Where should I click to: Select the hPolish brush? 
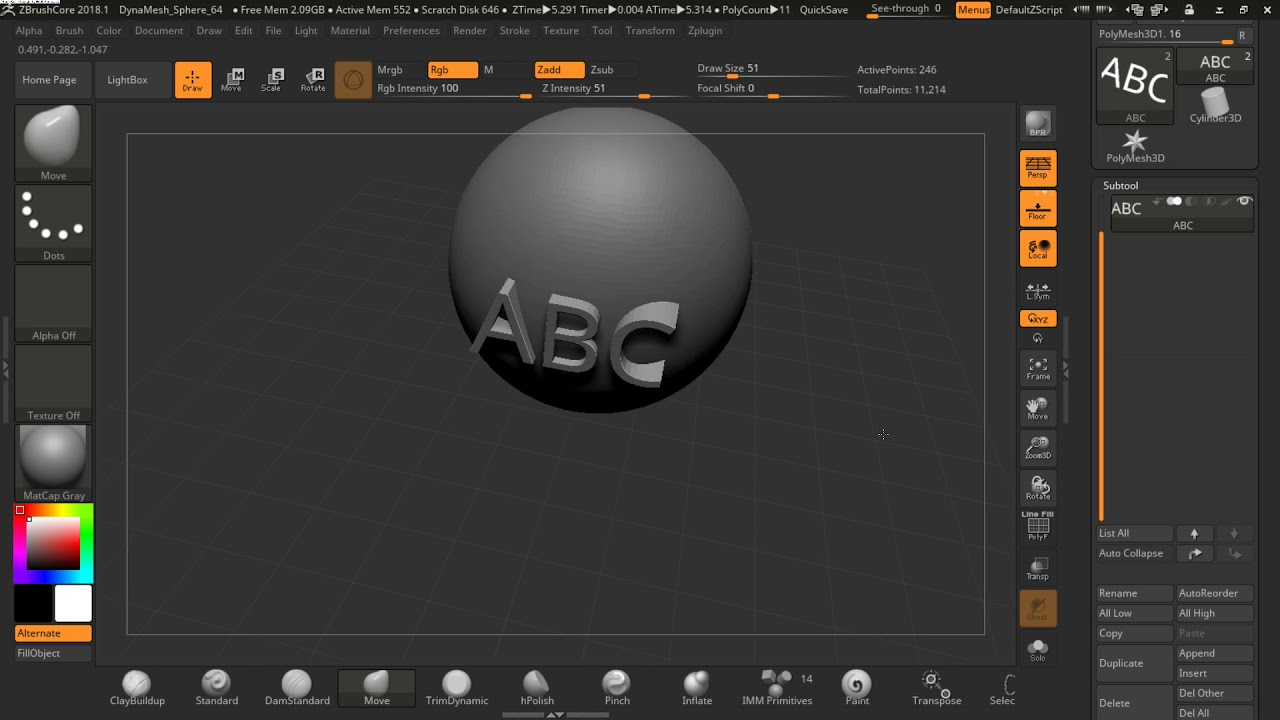pyautogui.click(x=537, y=688)
